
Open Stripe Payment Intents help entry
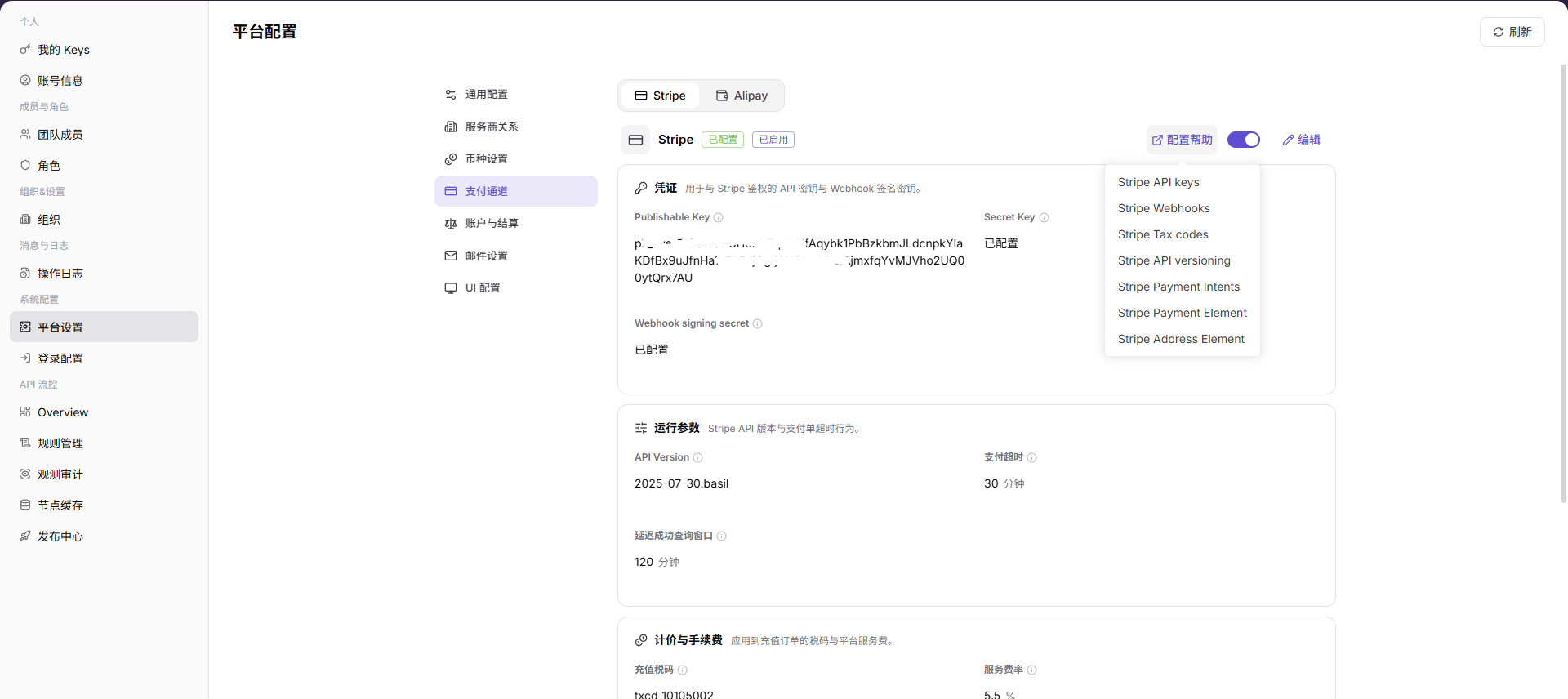tap(1183, 287)
